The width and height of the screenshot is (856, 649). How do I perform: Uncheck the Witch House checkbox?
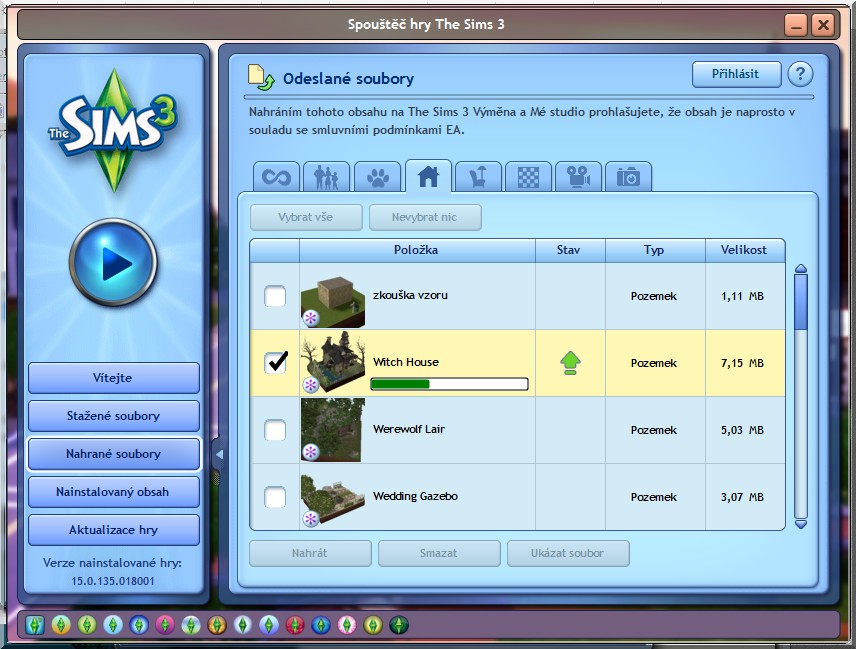click(275, 362)
